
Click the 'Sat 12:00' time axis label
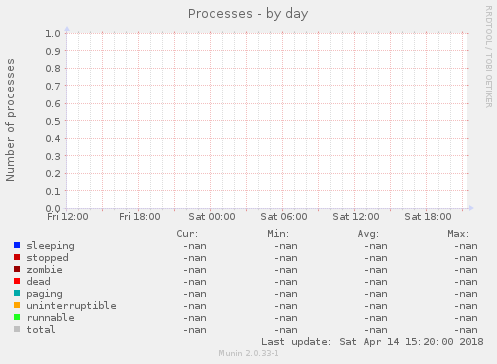(x=356, y=217)
